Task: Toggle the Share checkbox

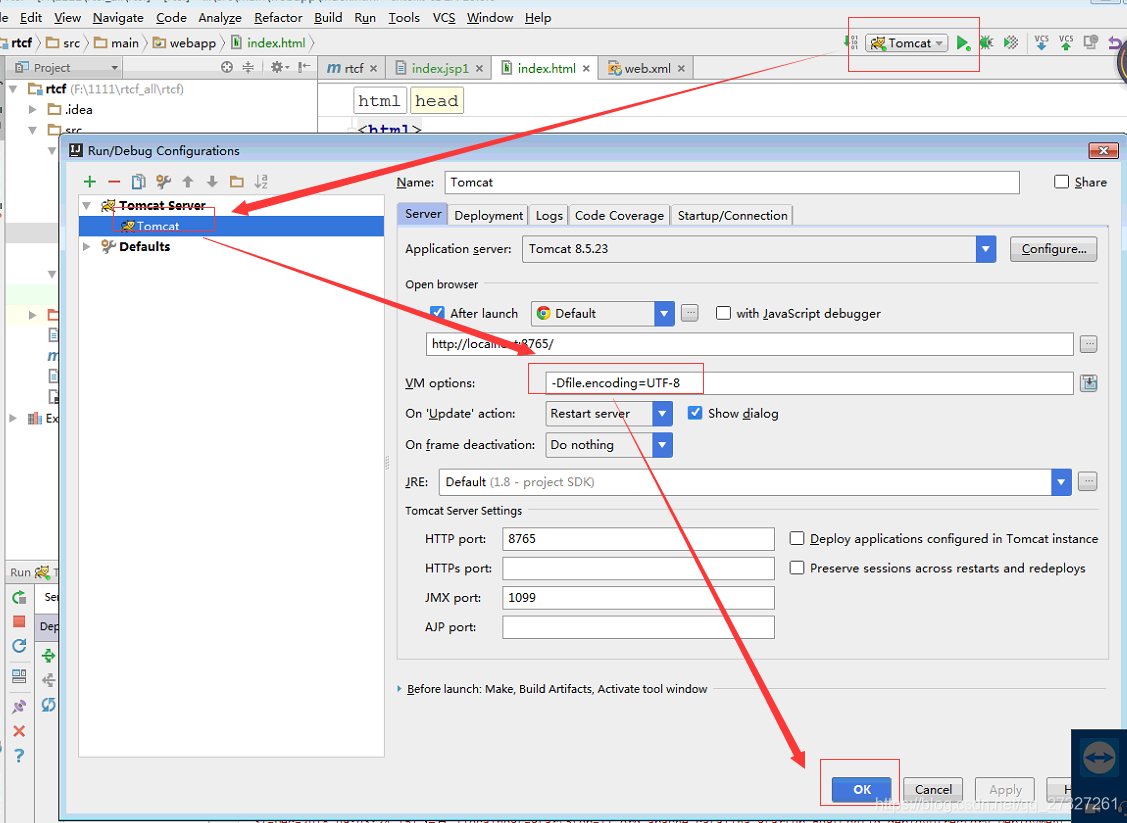Action: point(1062,182)
